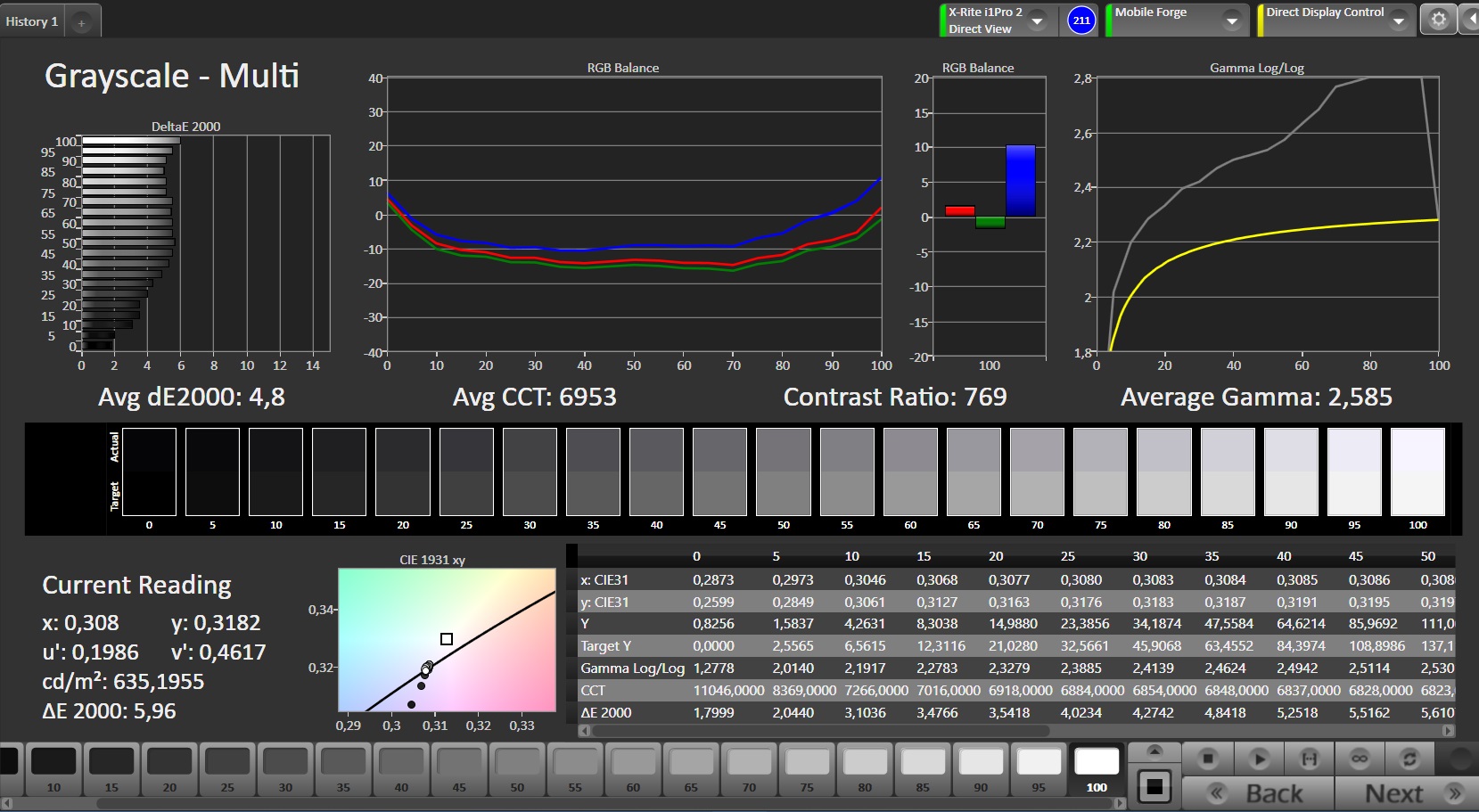Click the data table horizontal scrollbar

tap(820, 730)
